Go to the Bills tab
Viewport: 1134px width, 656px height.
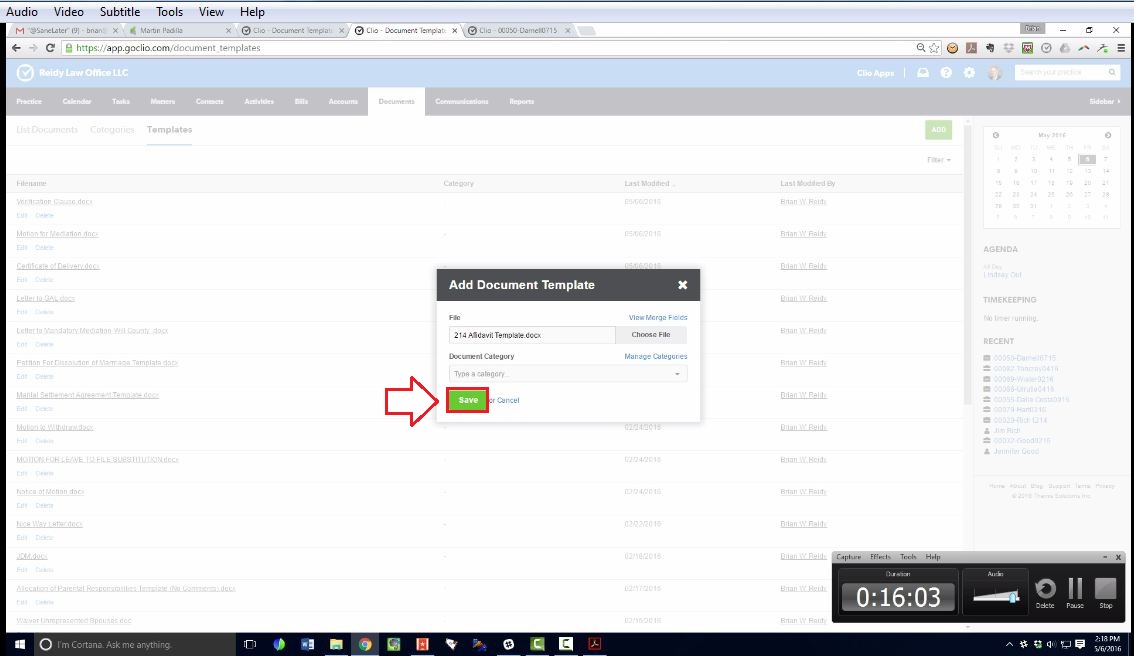(x=302, y=101)
